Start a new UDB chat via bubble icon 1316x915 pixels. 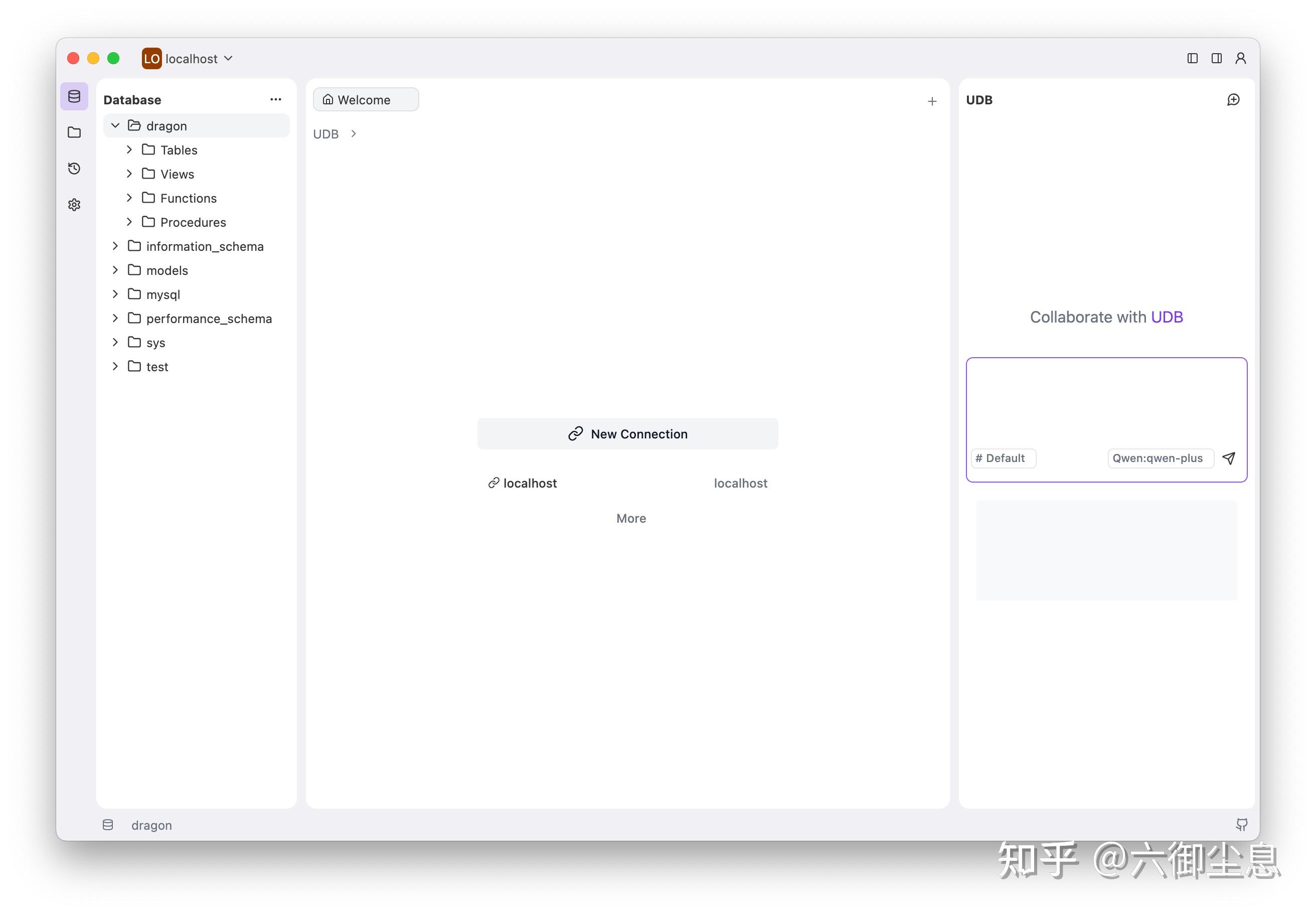click(1233, 99)
